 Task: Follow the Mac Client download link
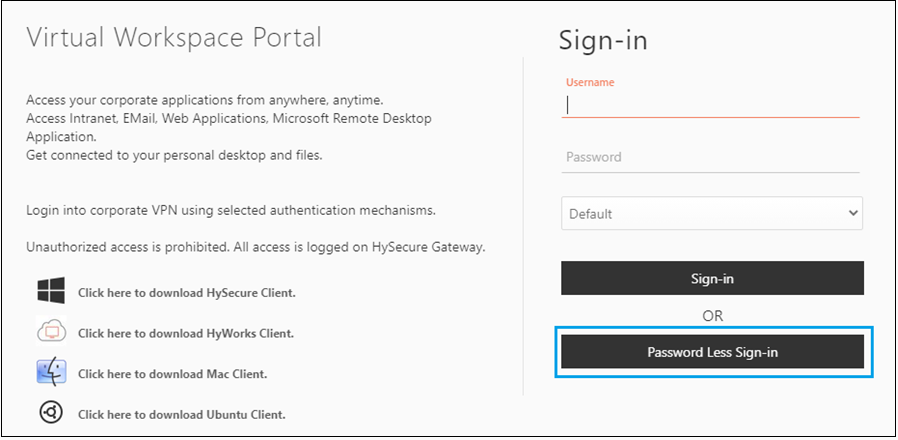[x=172, y=374]
